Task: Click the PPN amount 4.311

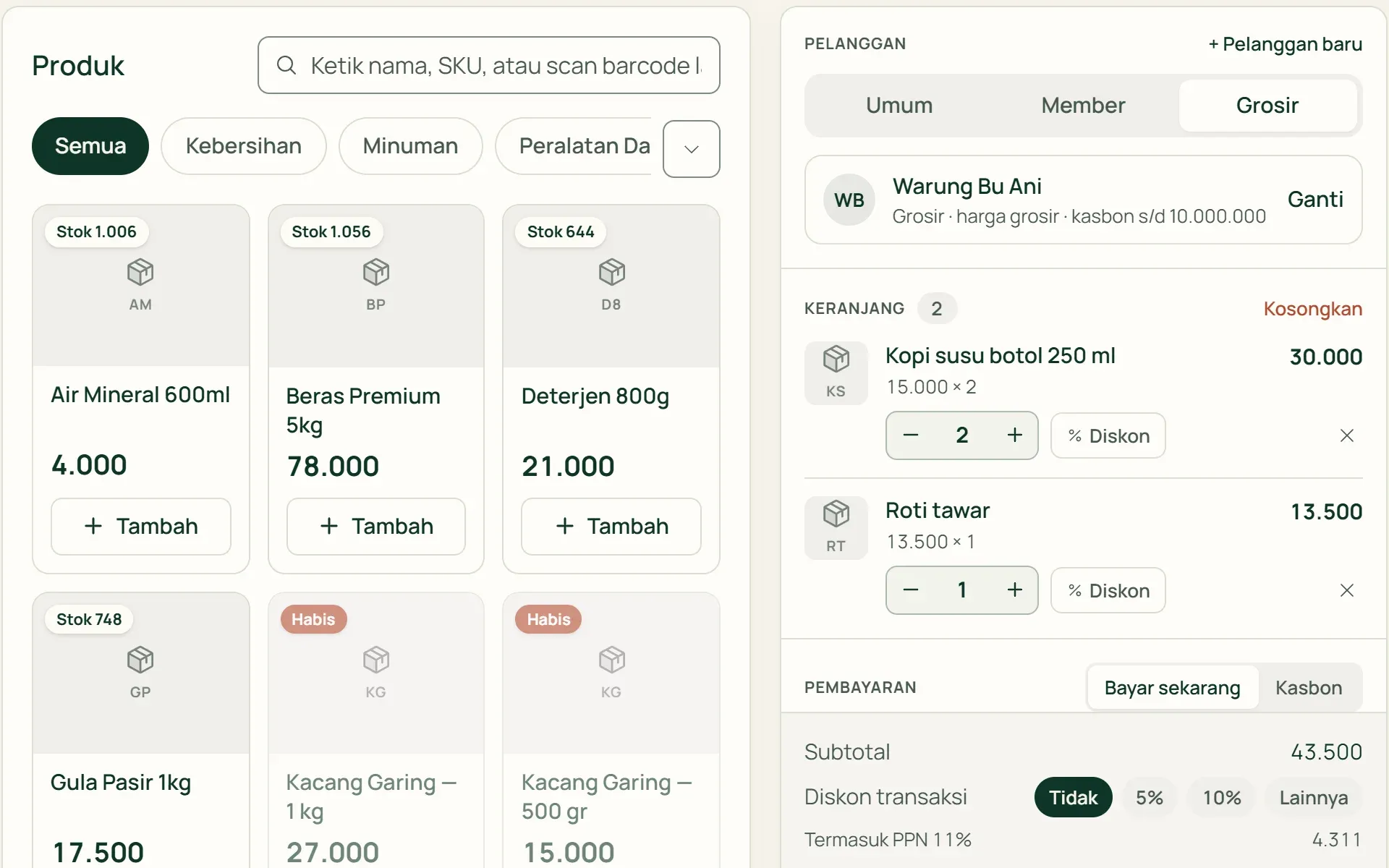Action: pyautogui.click(x=1337, y=840)
